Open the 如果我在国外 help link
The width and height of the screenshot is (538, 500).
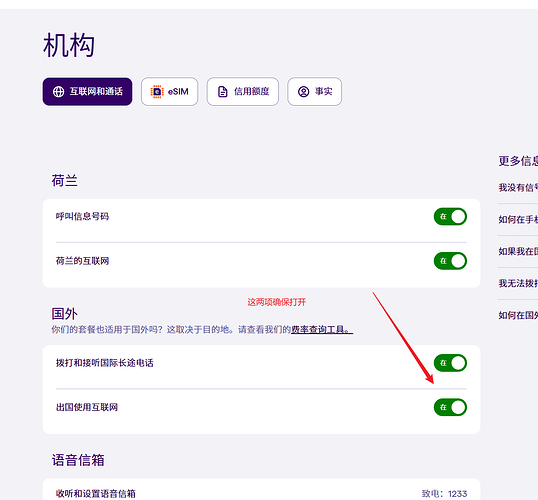[x=518, y=251]
